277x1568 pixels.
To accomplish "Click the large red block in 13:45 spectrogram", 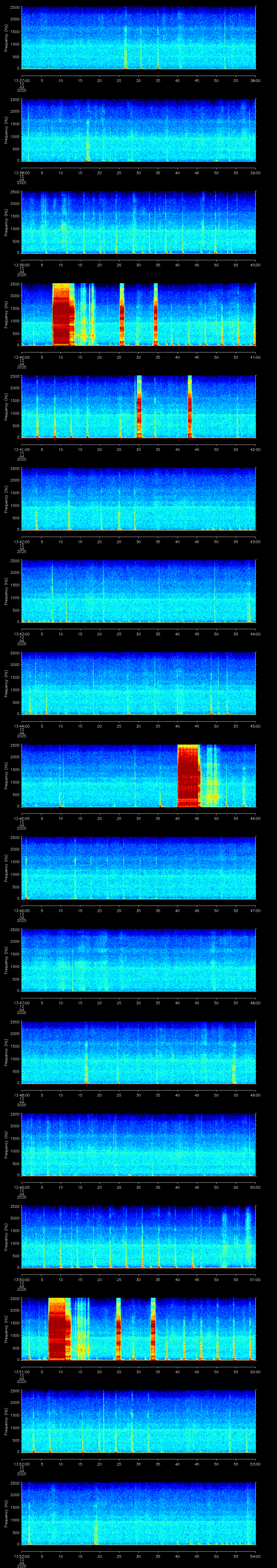I will point(188,775).
